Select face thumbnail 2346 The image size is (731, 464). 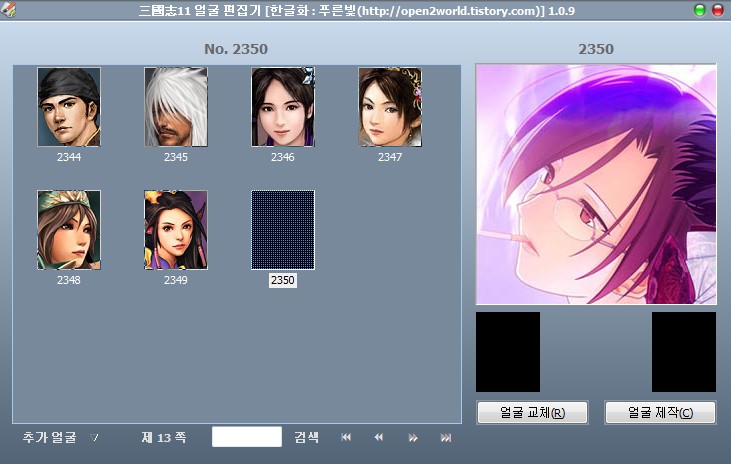[x=283, y=107]
